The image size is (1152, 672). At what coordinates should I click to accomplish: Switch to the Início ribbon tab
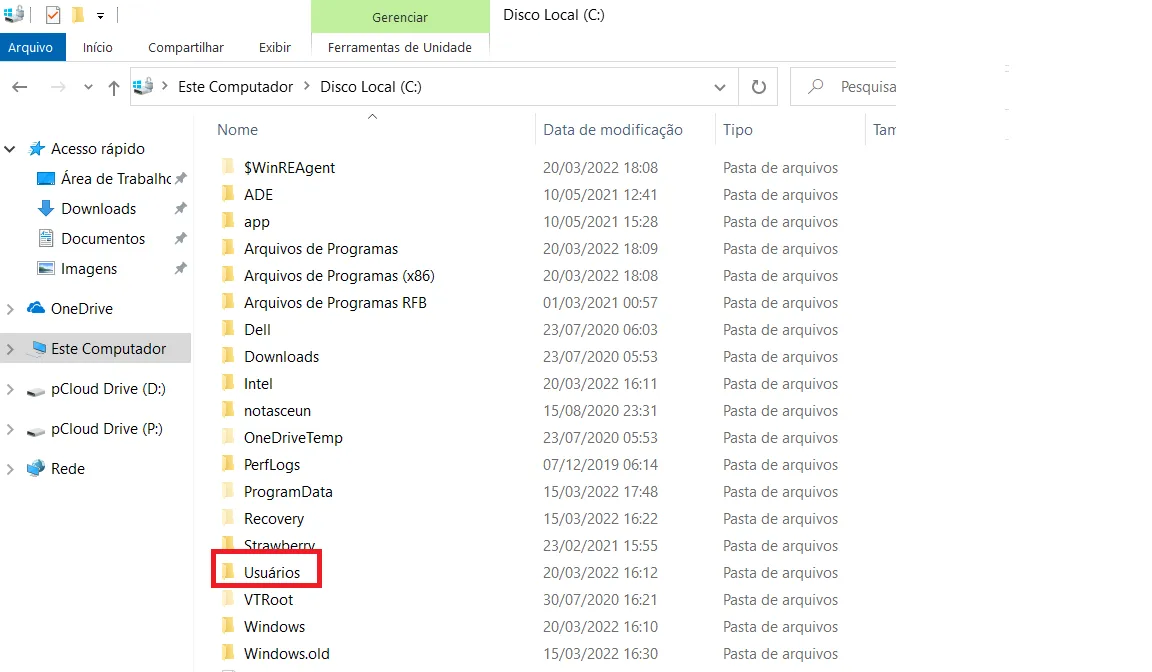coord(98,48)
